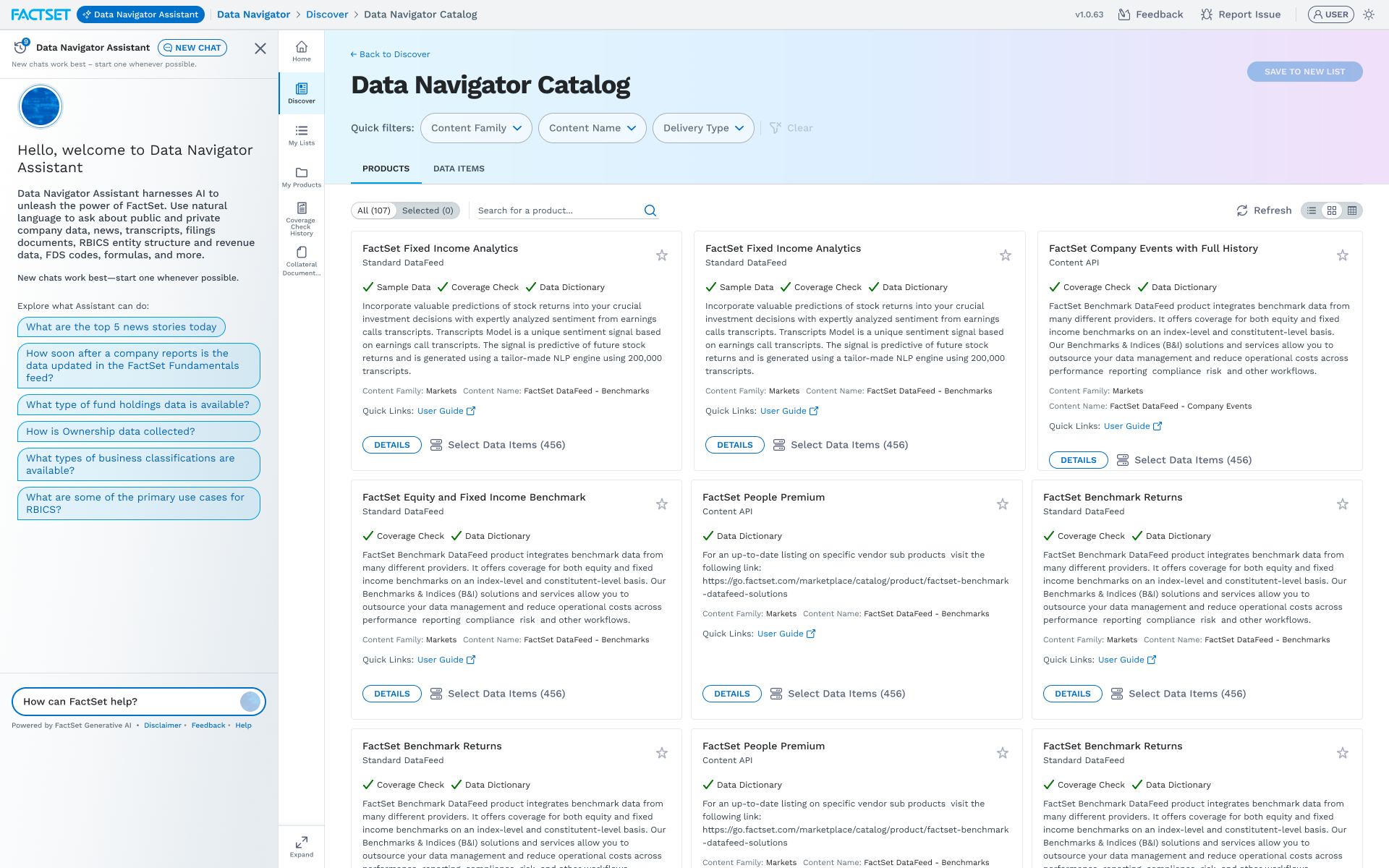
Task: Open Delivery Type filter dropdown
Action: pos(703,128)
